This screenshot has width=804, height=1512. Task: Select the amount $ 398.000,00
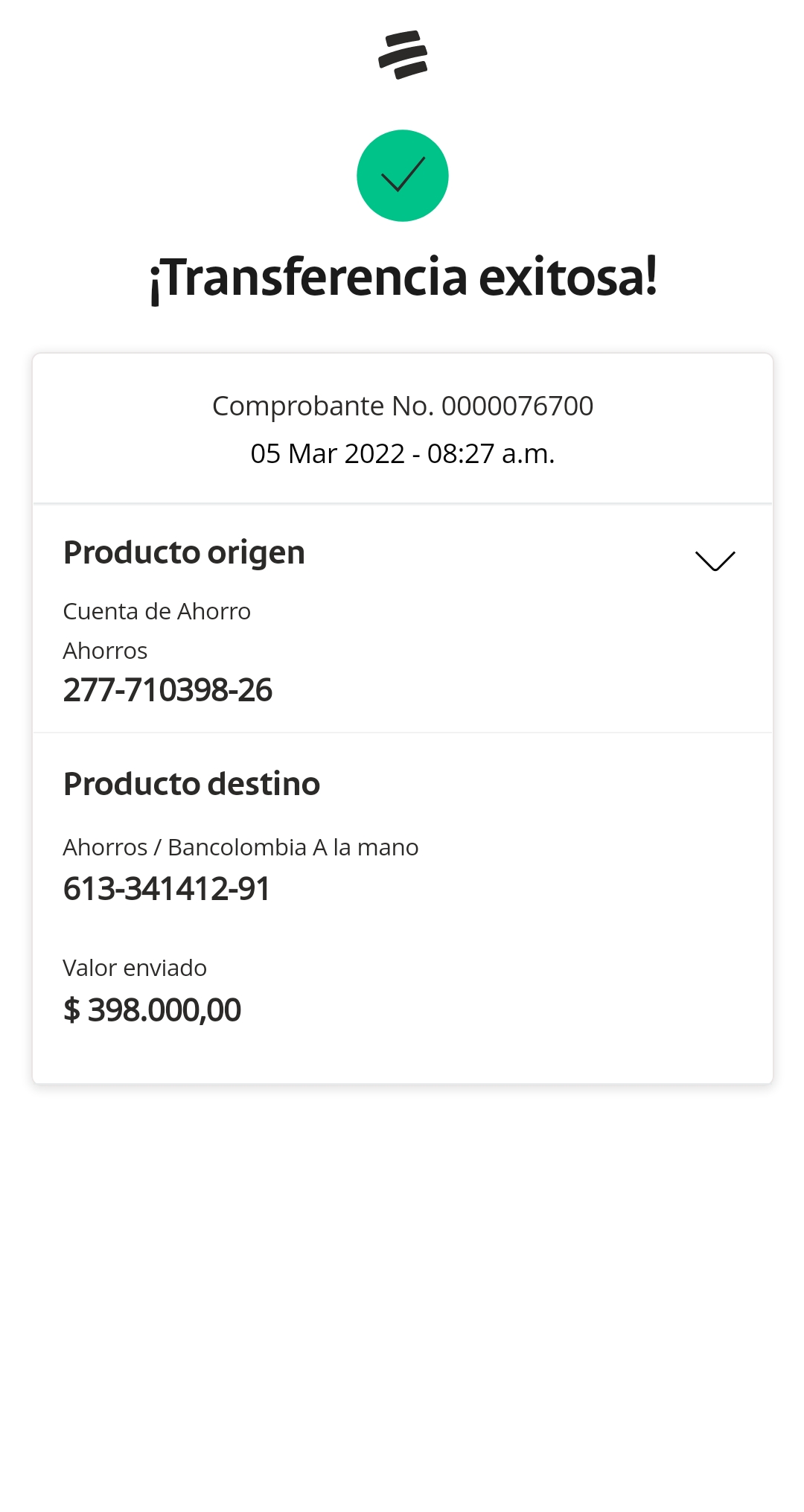153,1010
